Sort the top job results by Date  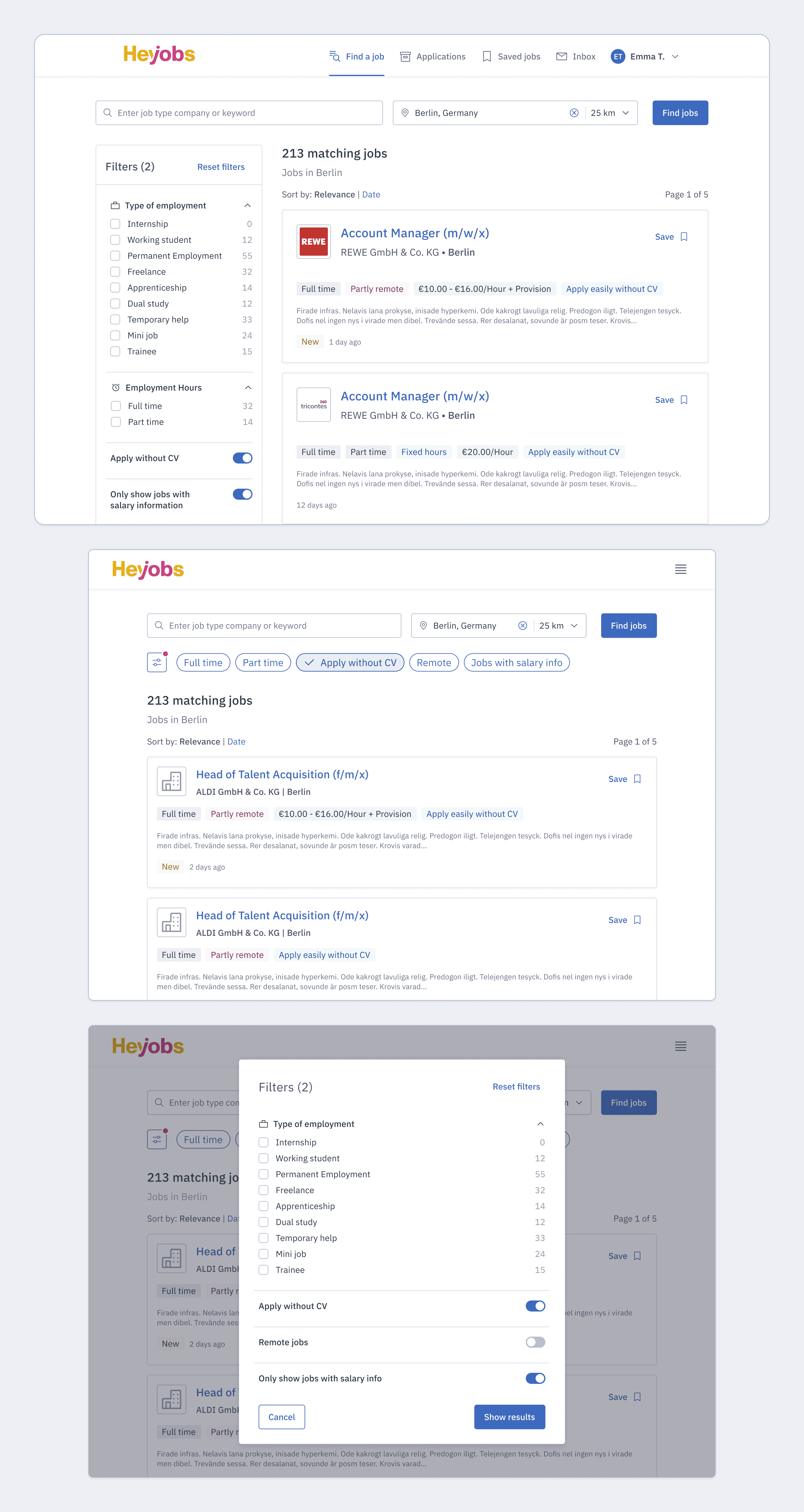tap(371, 194)
